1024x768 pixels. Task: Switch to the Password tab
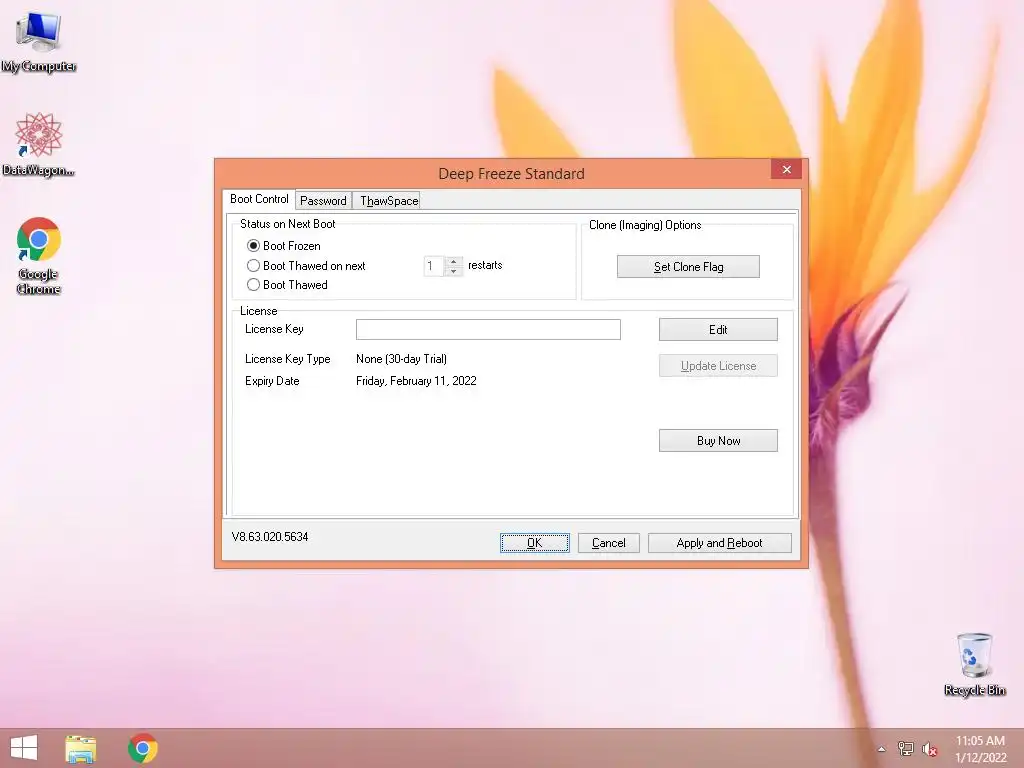pos(323,200)
